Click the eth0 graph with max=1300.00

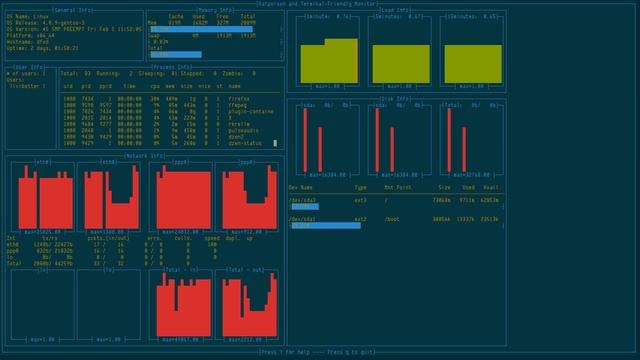109,198
